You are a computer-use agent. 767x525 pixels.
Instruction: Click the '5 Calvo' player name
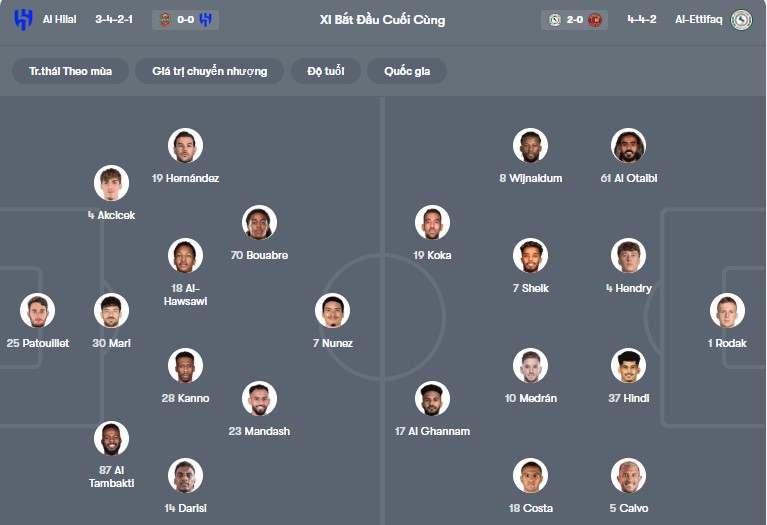pyautogui.click(x=629, y=508)
